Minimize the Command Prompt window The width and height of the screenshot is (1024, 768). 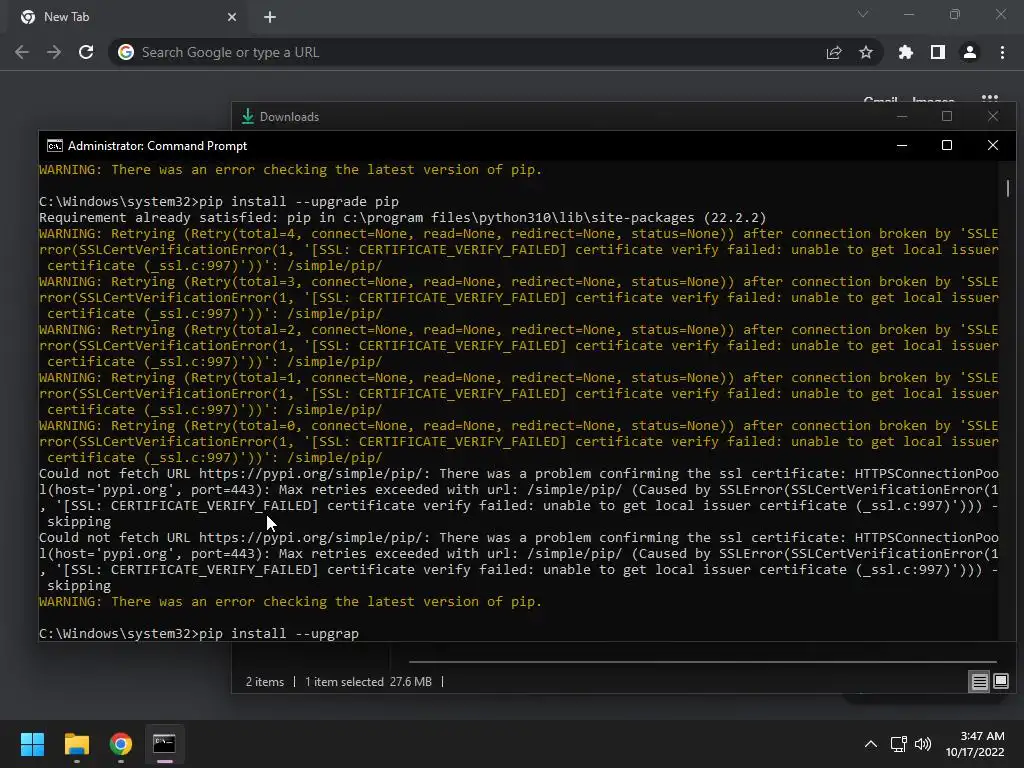click(x=902, y=146)
